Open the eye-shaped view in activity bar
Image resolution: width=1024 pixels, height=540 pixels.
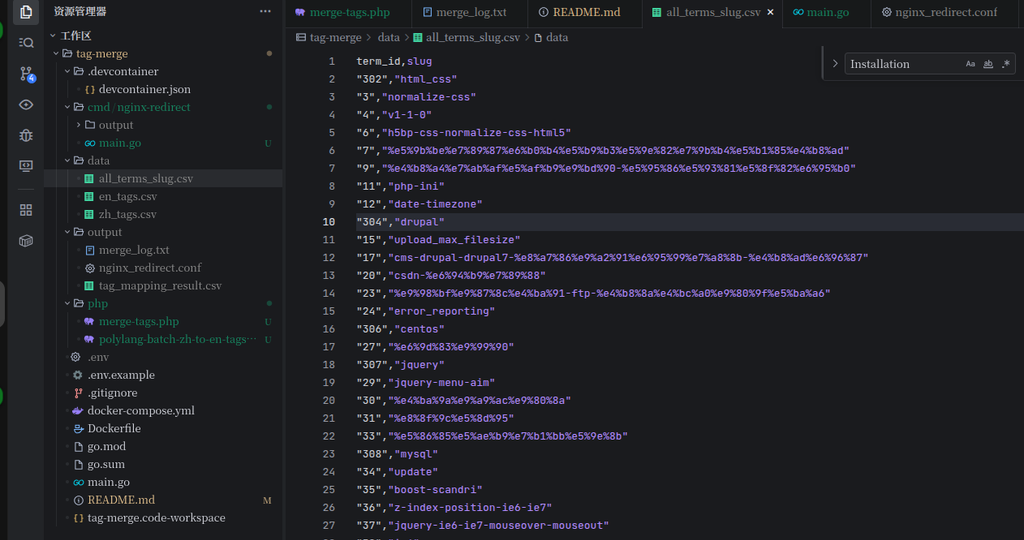coord(26,104)
